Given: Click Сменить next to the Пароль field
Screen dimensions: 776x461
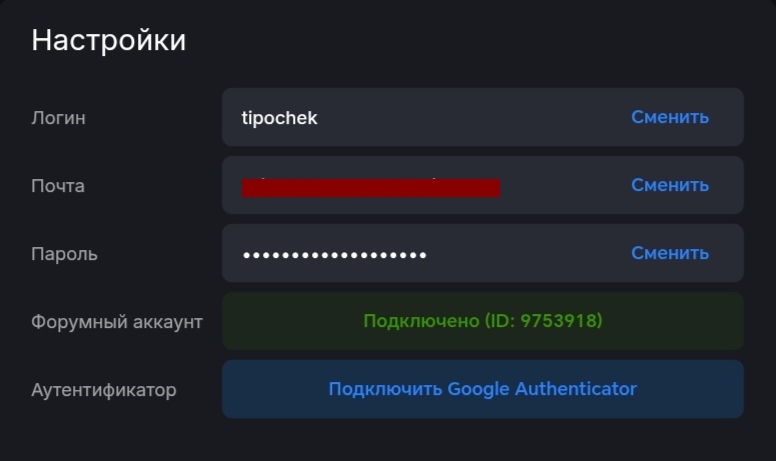Looking at the screenshot, I should [669, 253].
